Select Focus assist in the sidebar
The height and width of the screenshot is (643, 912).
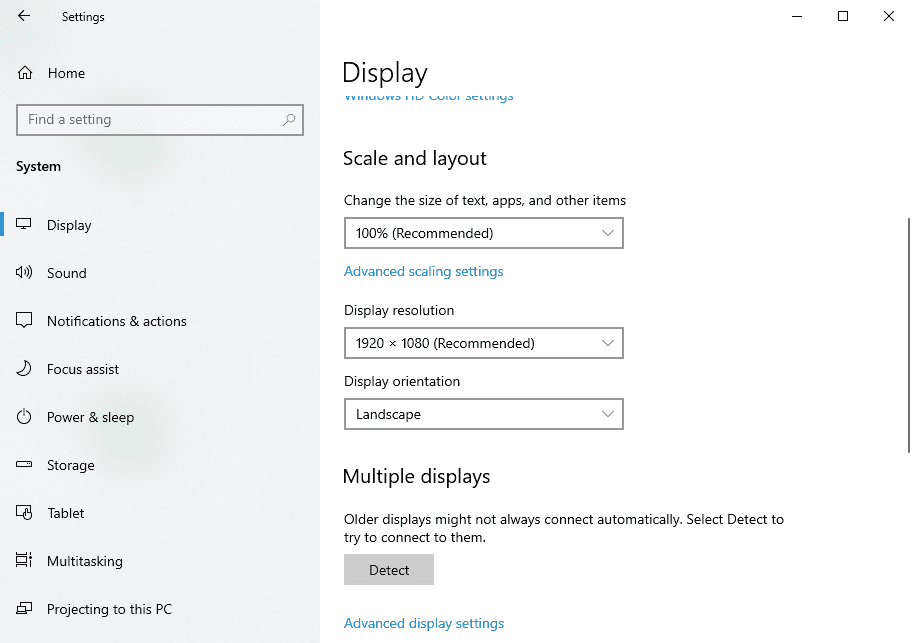82,369
